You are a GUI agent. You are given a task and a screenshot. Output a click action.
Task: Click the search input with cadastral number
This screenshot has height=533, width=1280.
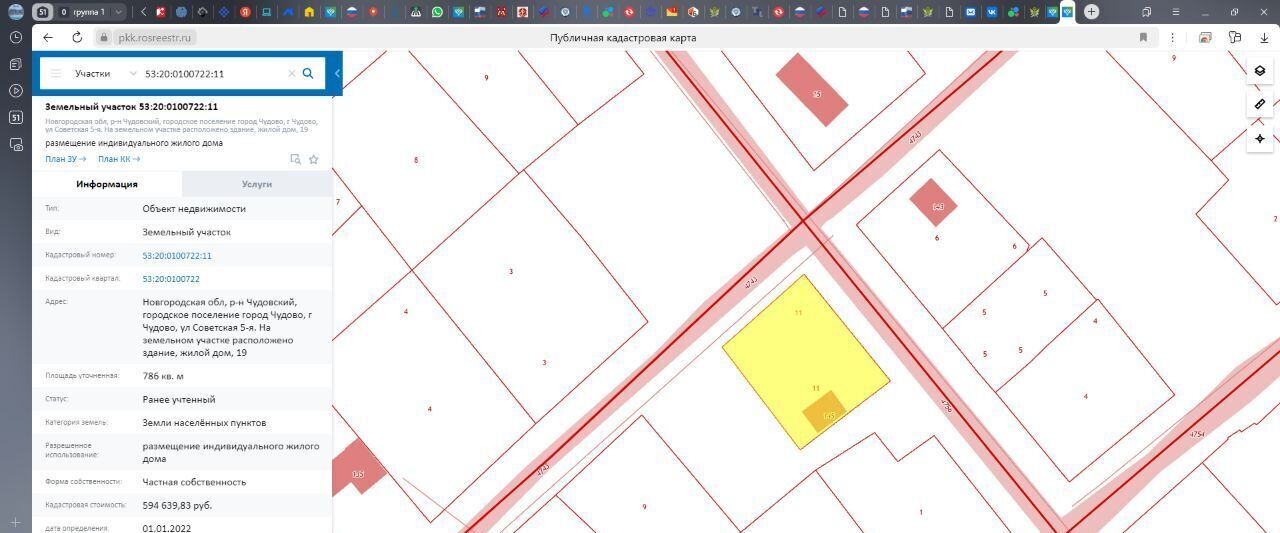click(212, 73)
